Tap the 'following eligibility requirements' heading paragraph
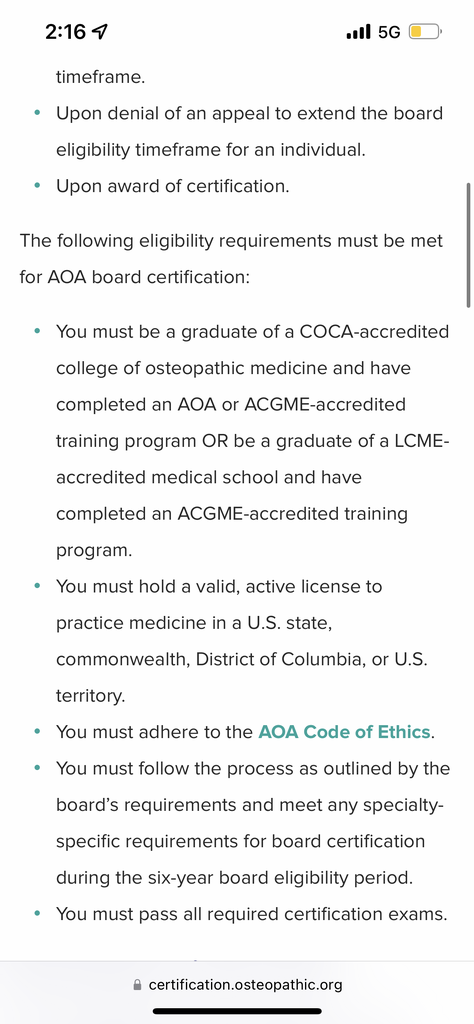The height and width of the screenshot is (1024, 474). 231,259
